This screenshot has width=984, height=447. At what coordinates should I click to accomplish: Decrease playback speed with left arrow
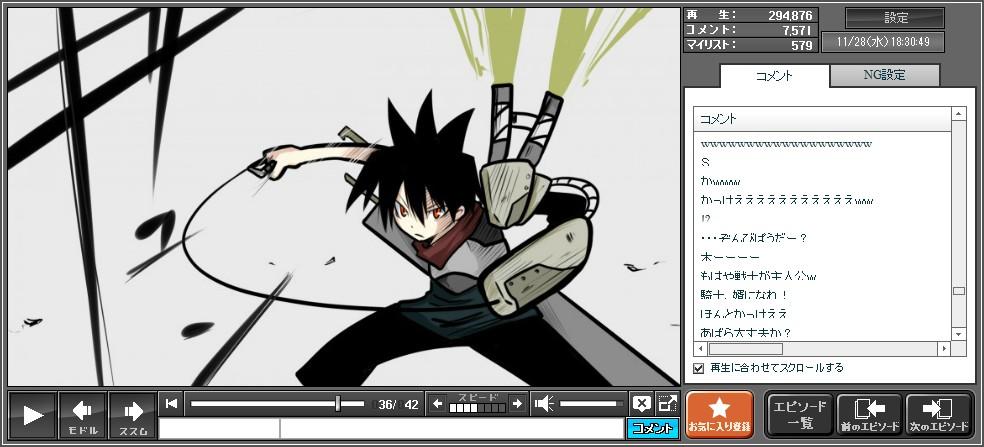(x=438, y=404)
